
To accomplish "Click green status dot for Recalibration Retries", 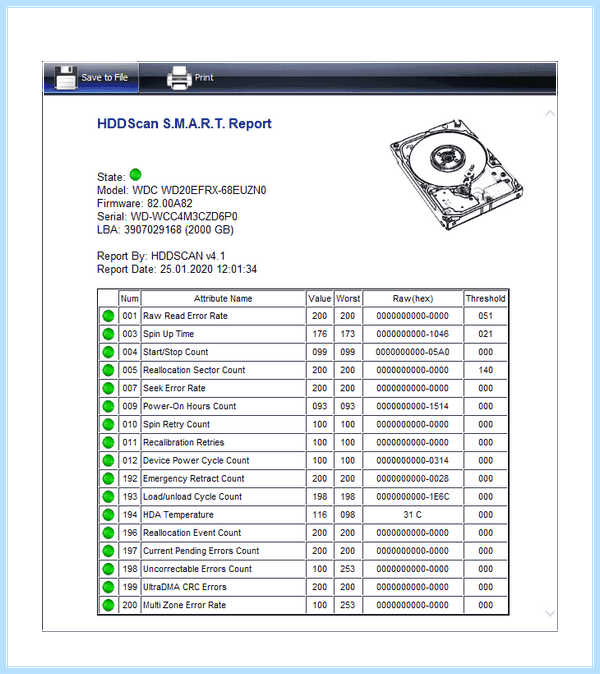I will tap(108, 442).
